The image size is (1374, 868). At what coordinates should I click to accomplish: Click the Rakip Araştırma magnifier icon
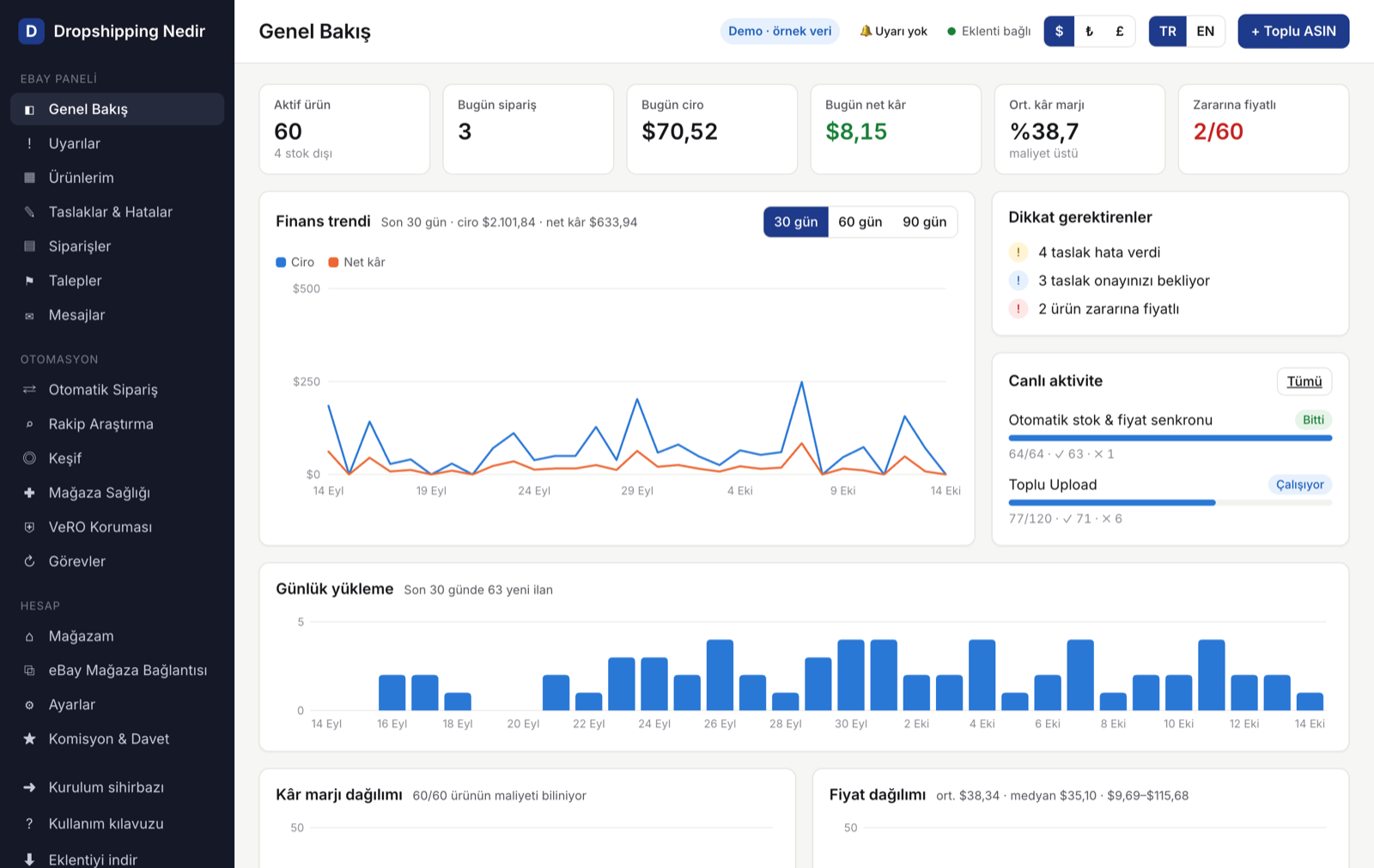pos(29,424)
